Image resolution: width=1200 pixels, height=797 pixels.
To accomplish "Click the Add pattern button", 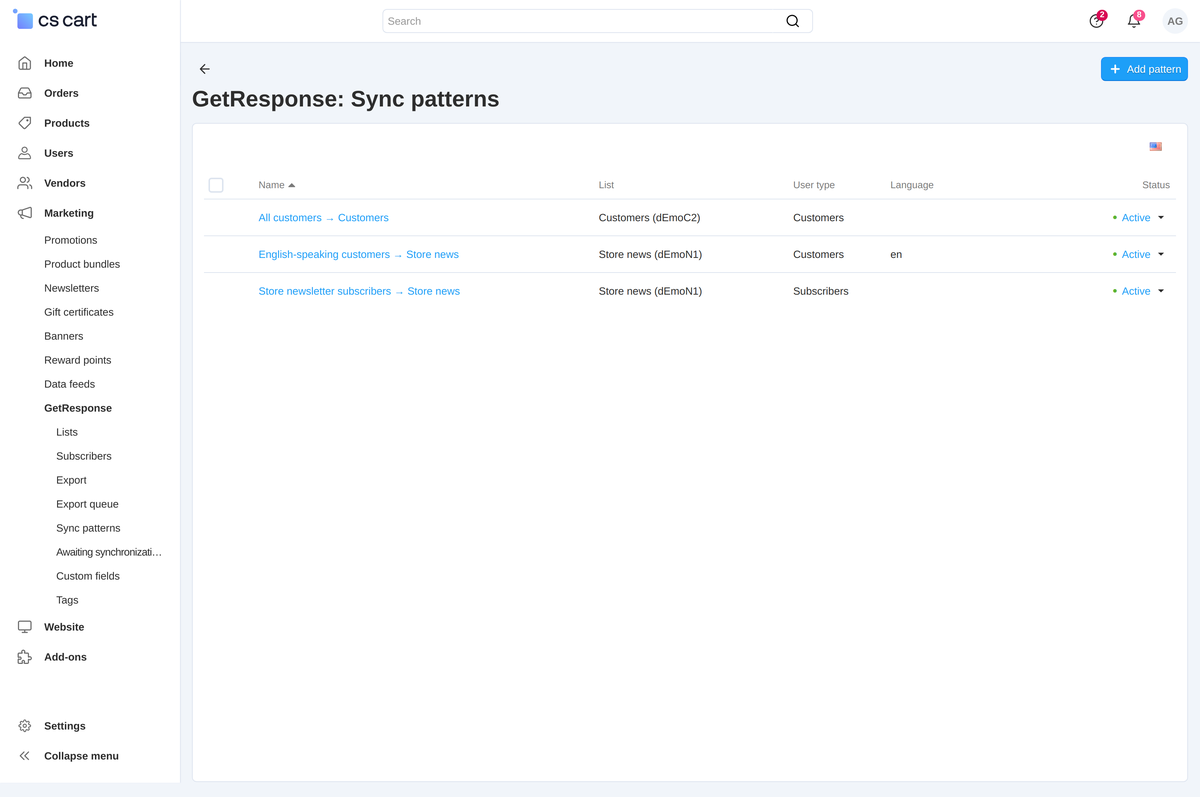I will tap(1144, 69).
